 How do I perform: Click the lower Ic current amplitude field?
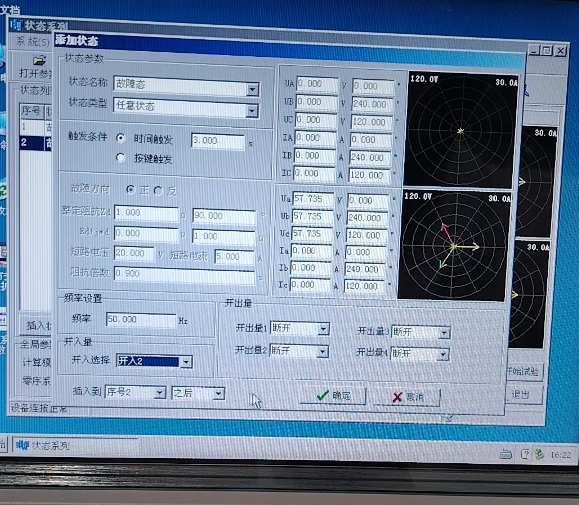[x=310, y=285]
